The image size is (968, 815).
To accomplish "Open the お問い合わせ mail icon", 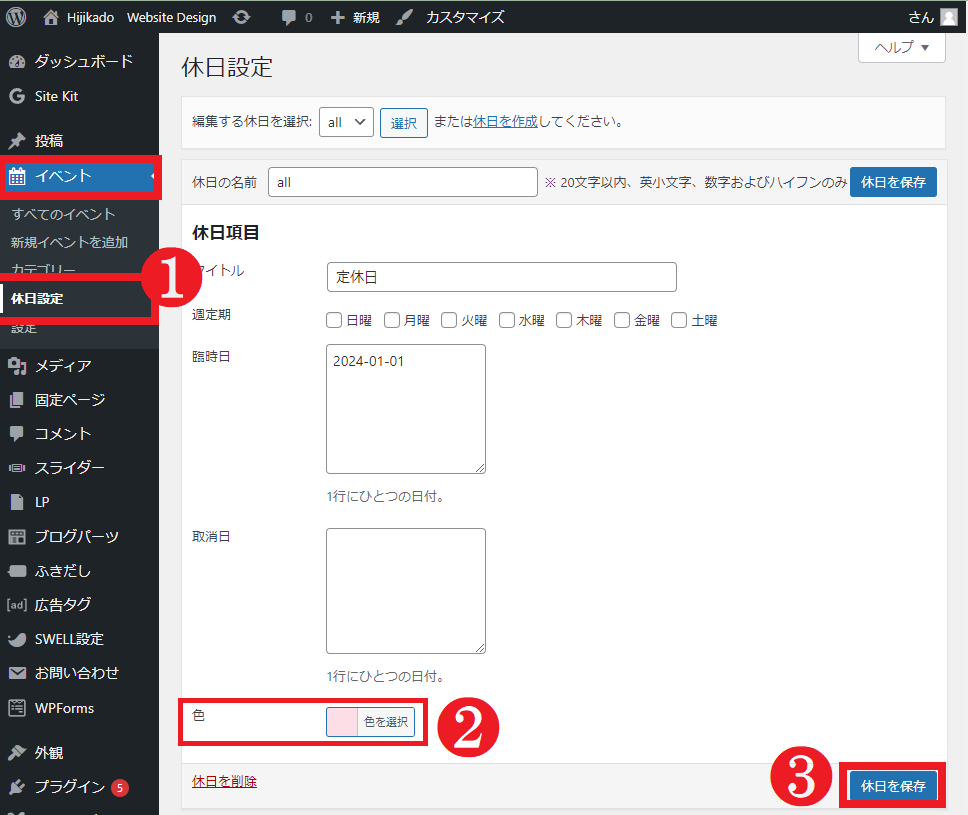I will click(16, 673).
